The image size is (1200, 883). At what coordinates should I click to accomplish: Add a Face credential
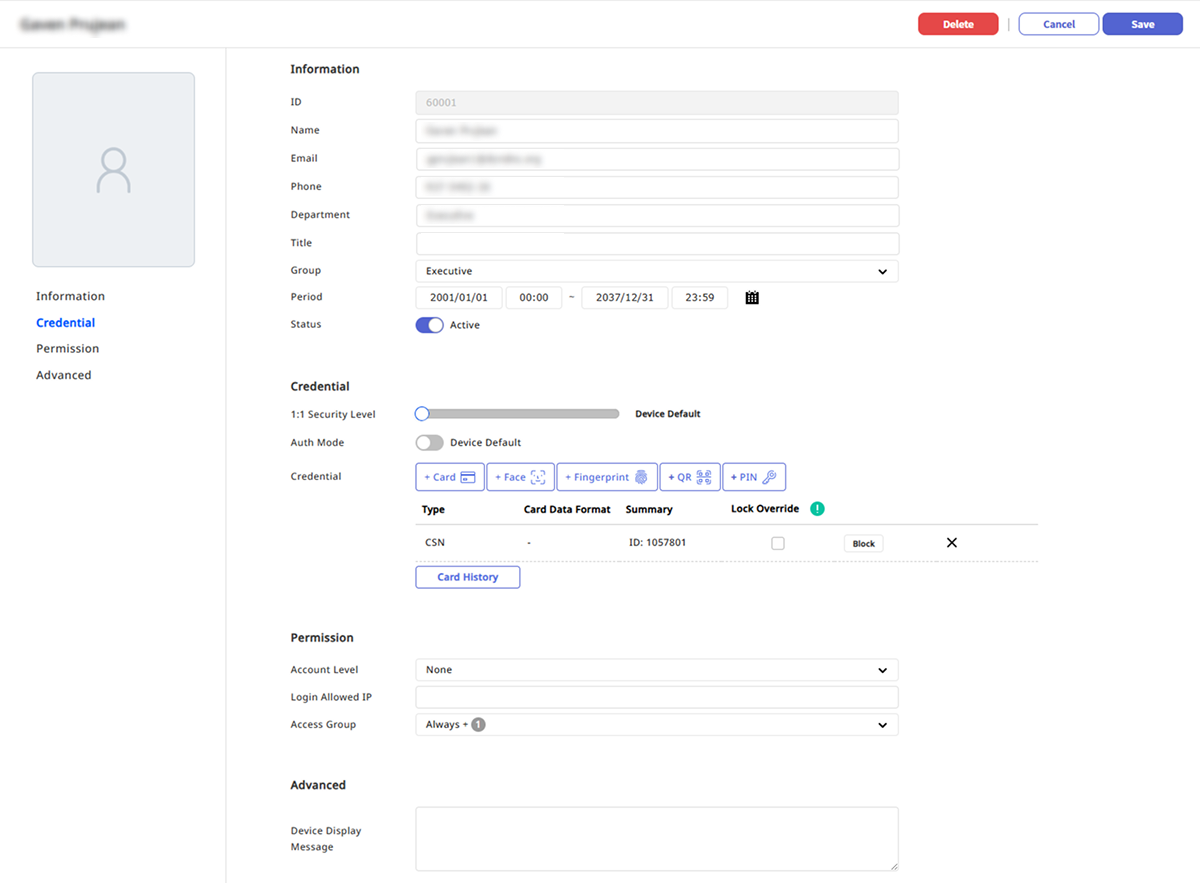tap(520, 477)
